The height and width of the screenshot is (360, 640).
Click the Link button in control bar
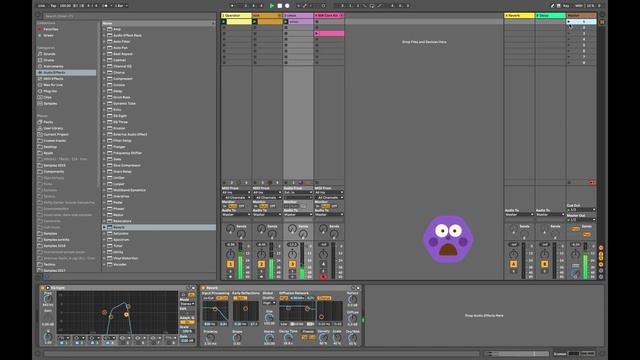[x=42, y=6]
